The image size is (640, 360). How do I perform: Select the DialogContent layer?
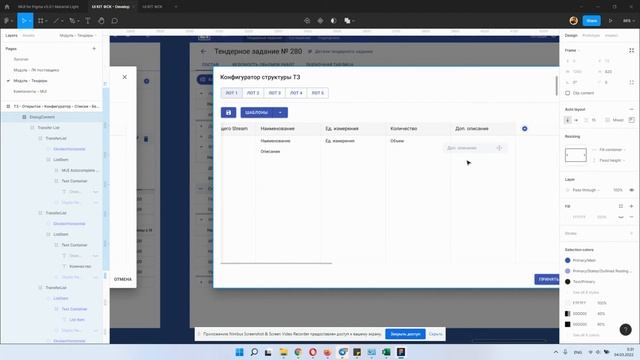pos(42,117)
